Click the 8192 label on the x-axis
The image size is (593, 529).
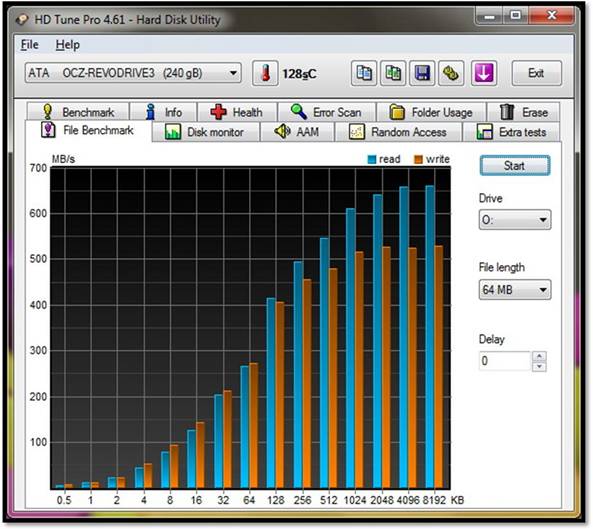pyautogui.click(x=434, y=500)
